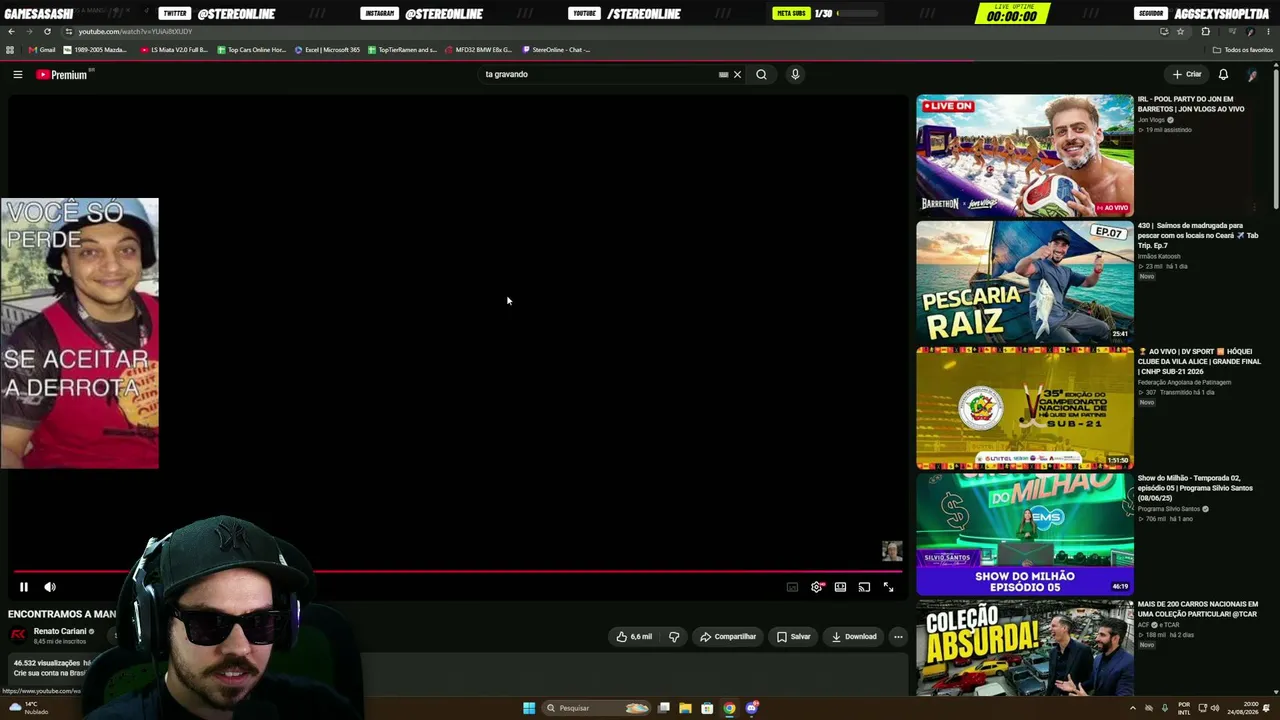This screenshot has width=1280, height=720.
Task: Open the account avatar menu
Action: click(1252, 74)
